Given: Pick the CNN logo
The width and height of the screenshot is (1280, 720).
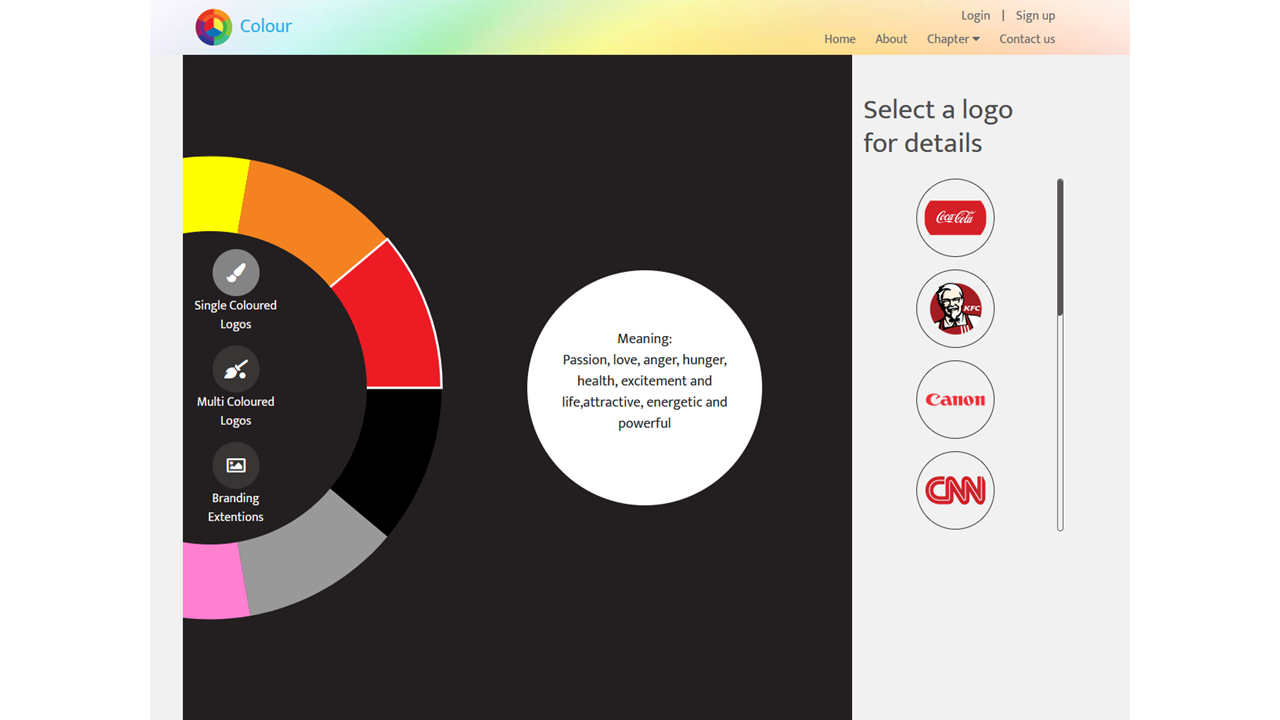Looking at the screenshot, I should tap(955, 490).
